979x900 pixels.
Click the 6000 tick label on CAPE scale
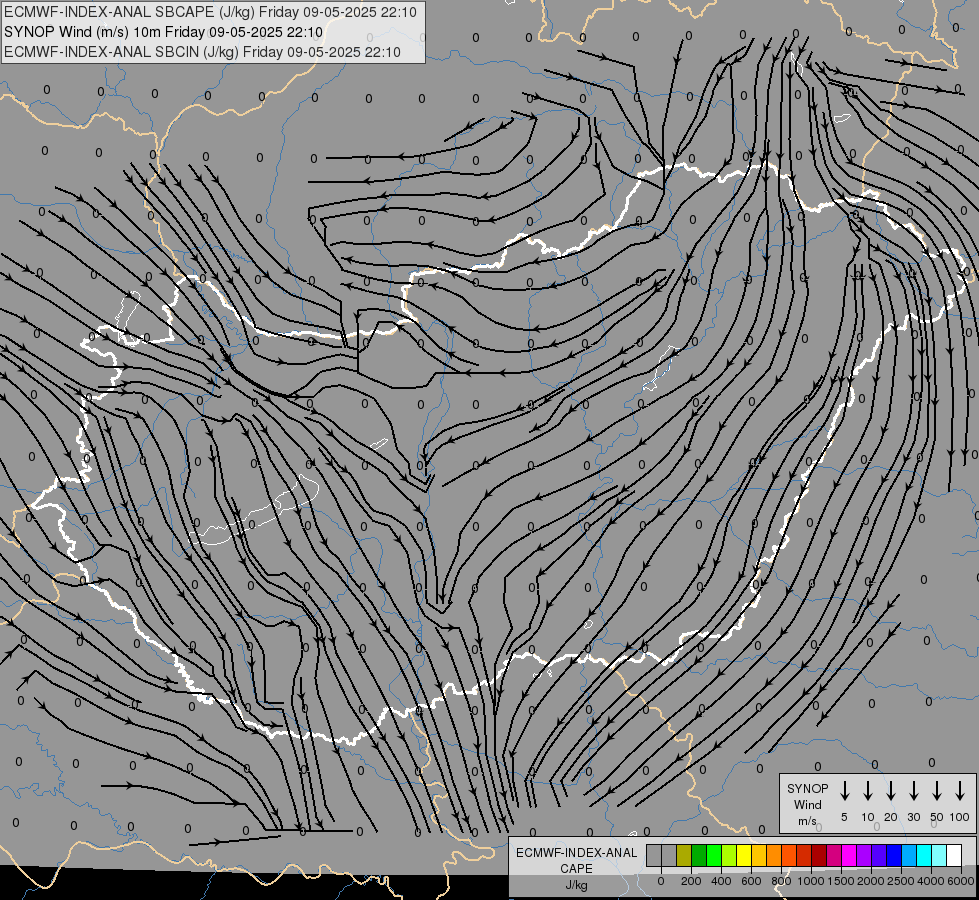(961, 881)
